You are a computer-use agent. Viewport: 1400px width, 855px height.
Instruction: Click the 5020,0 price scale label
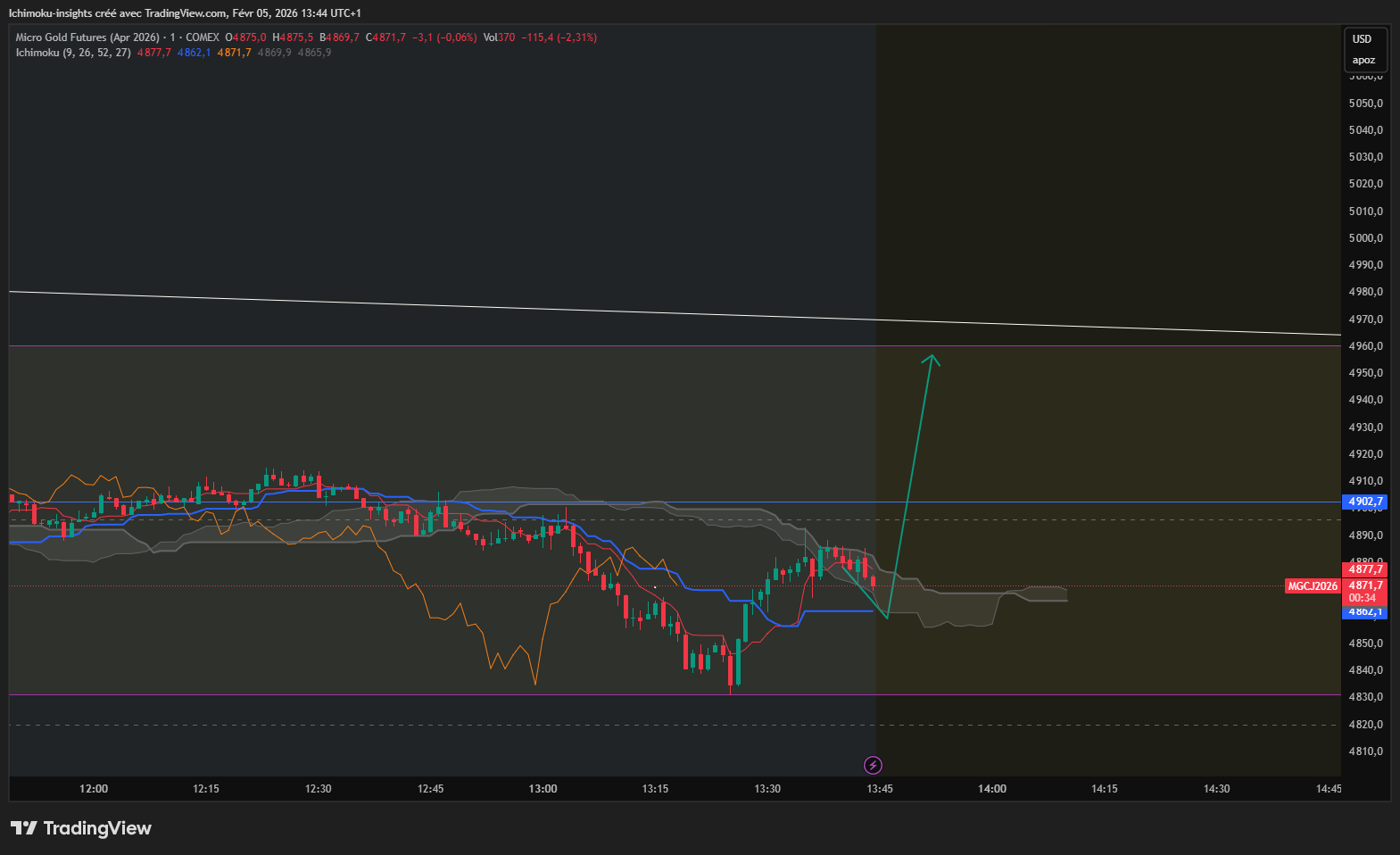[x=1366, y=184]
